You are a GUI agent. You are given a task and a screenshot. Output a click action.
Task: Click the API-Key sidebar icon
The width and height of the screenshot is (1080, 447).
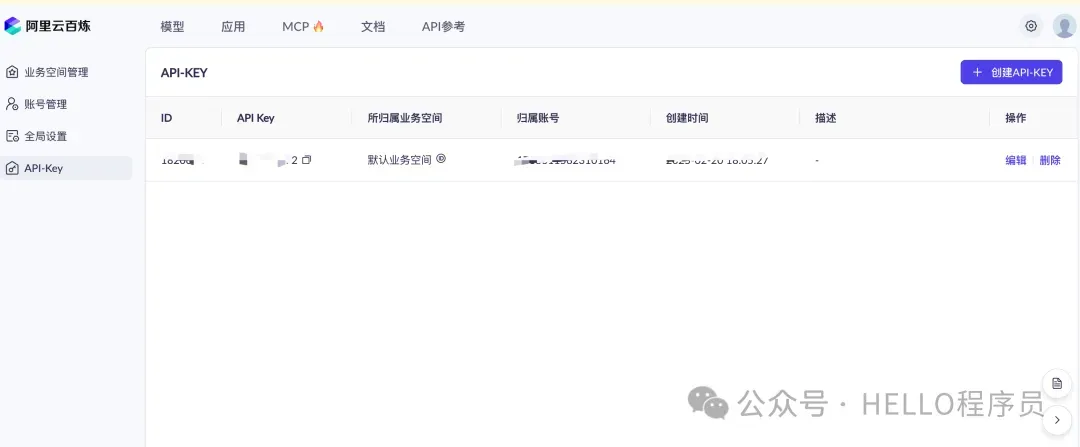(12, 168)
